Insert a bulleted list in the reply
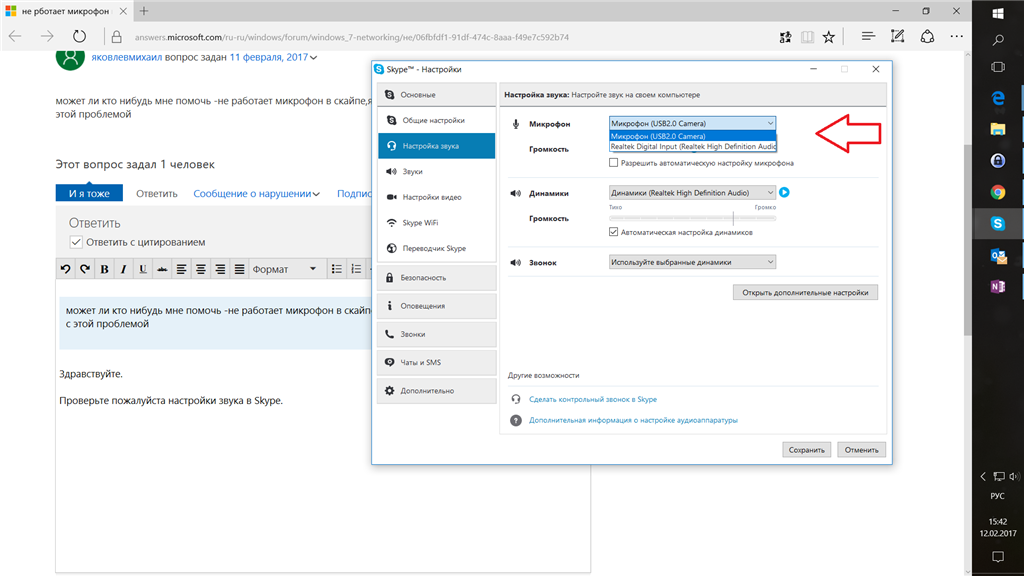The width and height of the screenshot is (1024, 576). [x=336, y=269]
